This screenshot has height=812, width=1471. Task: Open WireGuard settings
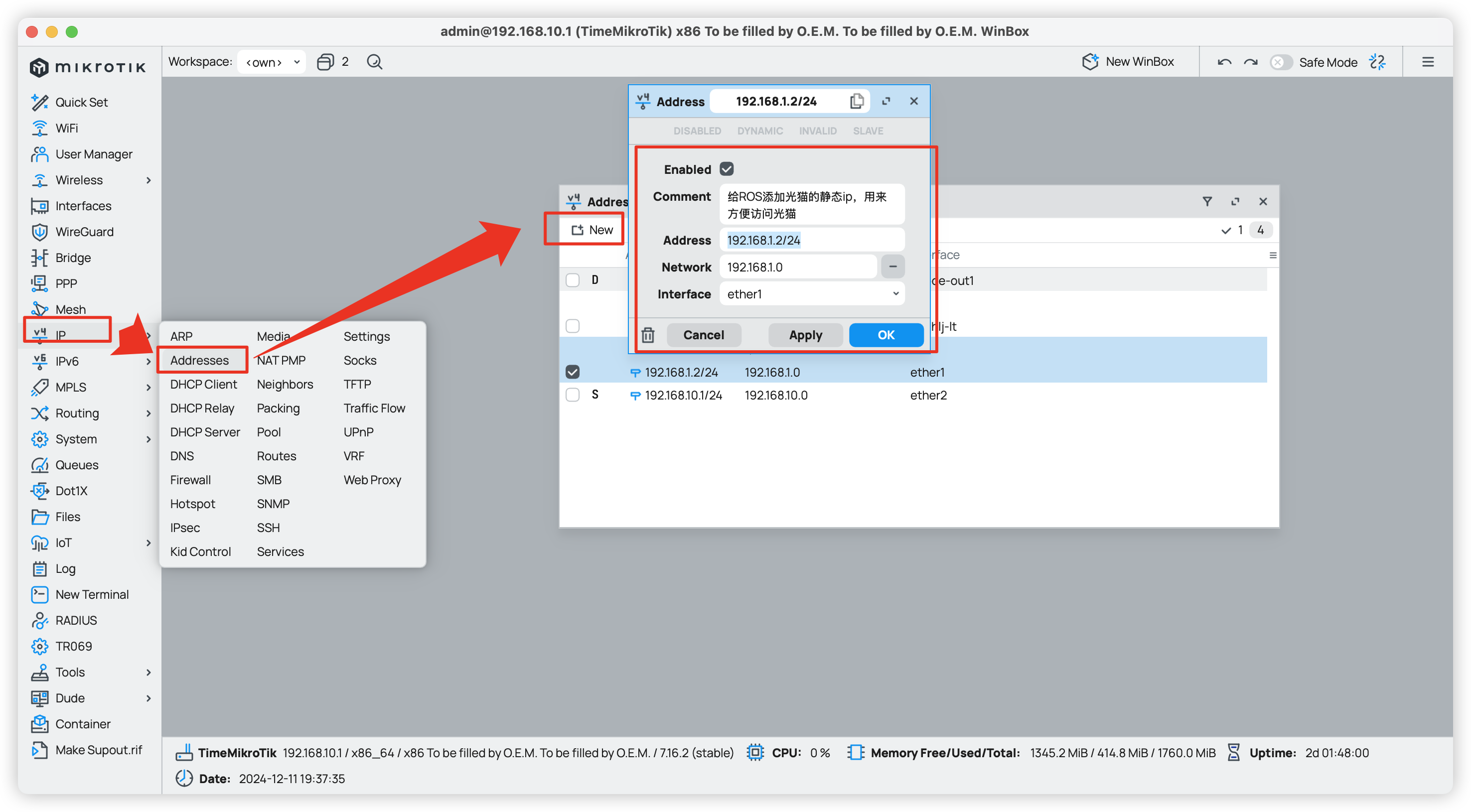[85, 231]
